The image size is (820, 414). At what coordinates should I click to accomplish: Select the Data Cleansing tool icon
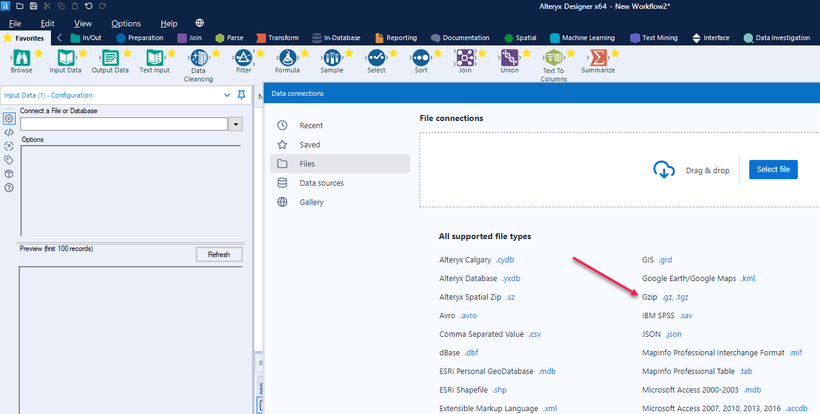[199, 58]
